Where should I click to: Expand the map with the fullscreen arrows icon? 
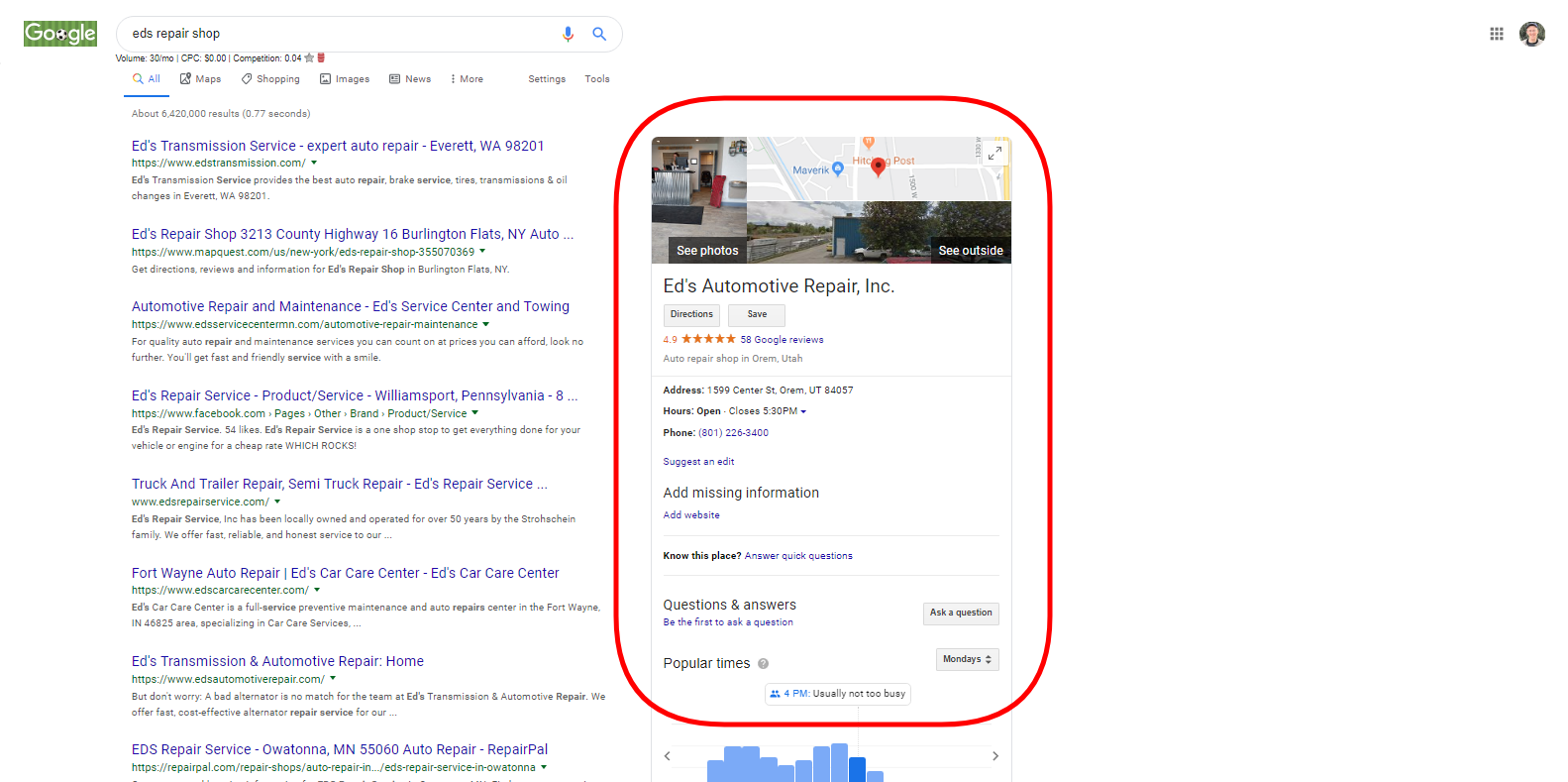click(995, 153)
